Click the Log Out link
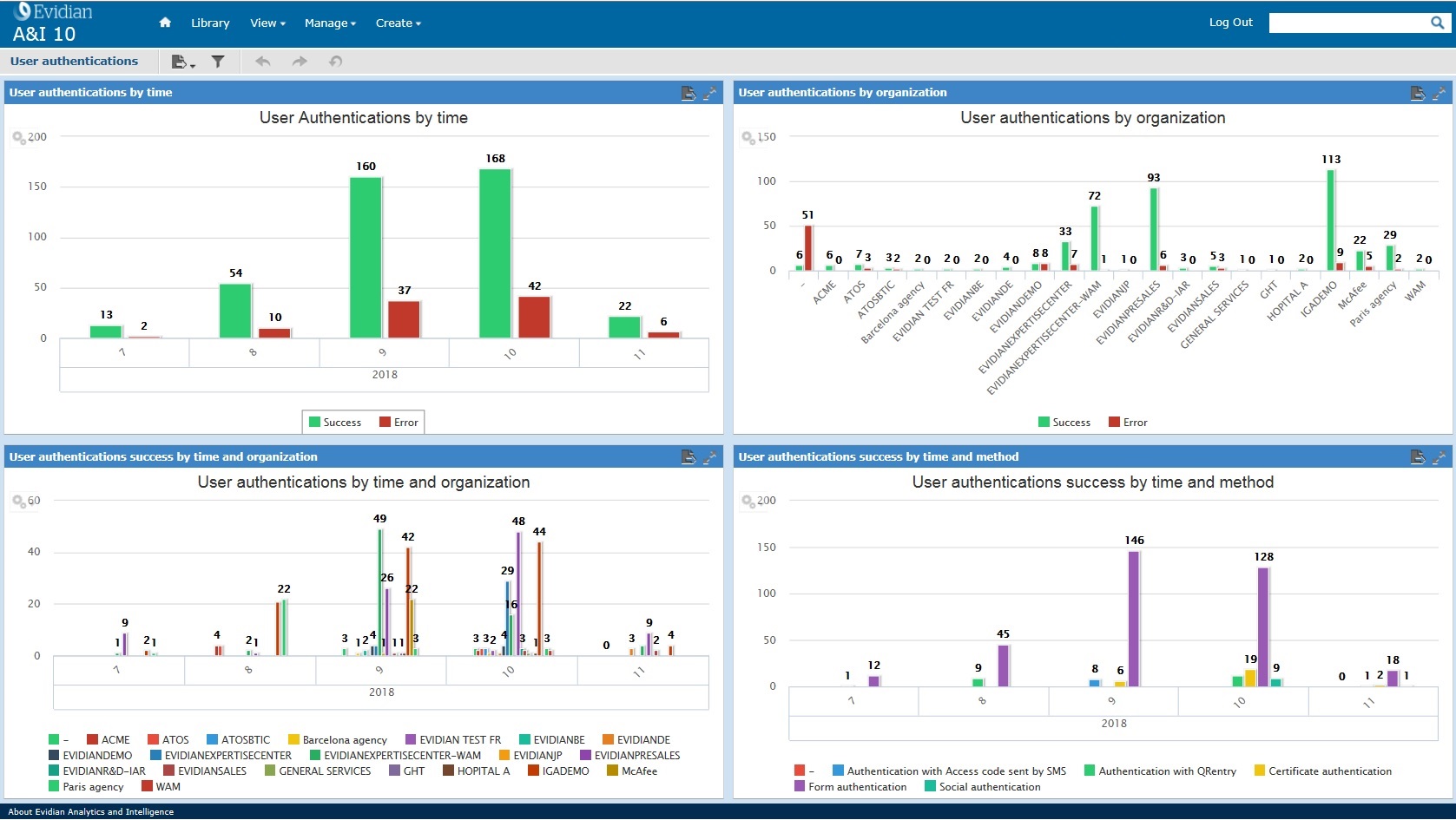This screenshot has height=820, width=1456. pos(1230,23)
